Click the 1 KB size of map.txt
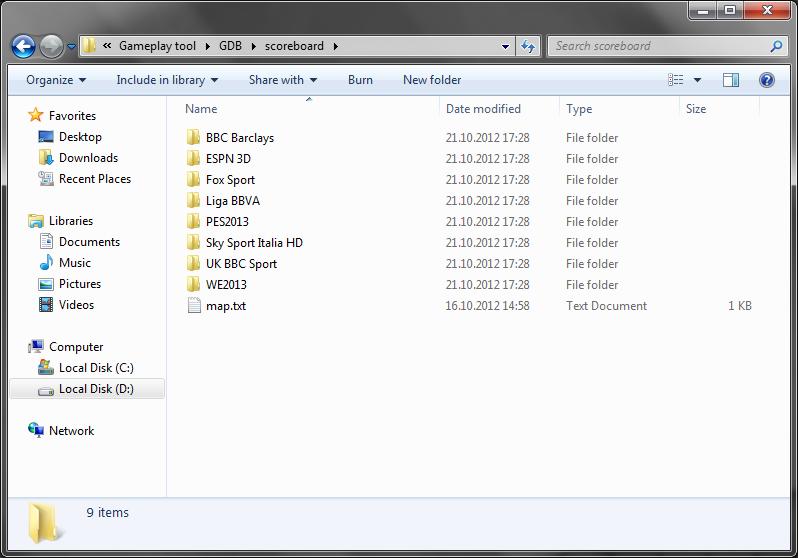 pyautogui.click(x=739, y=305)
